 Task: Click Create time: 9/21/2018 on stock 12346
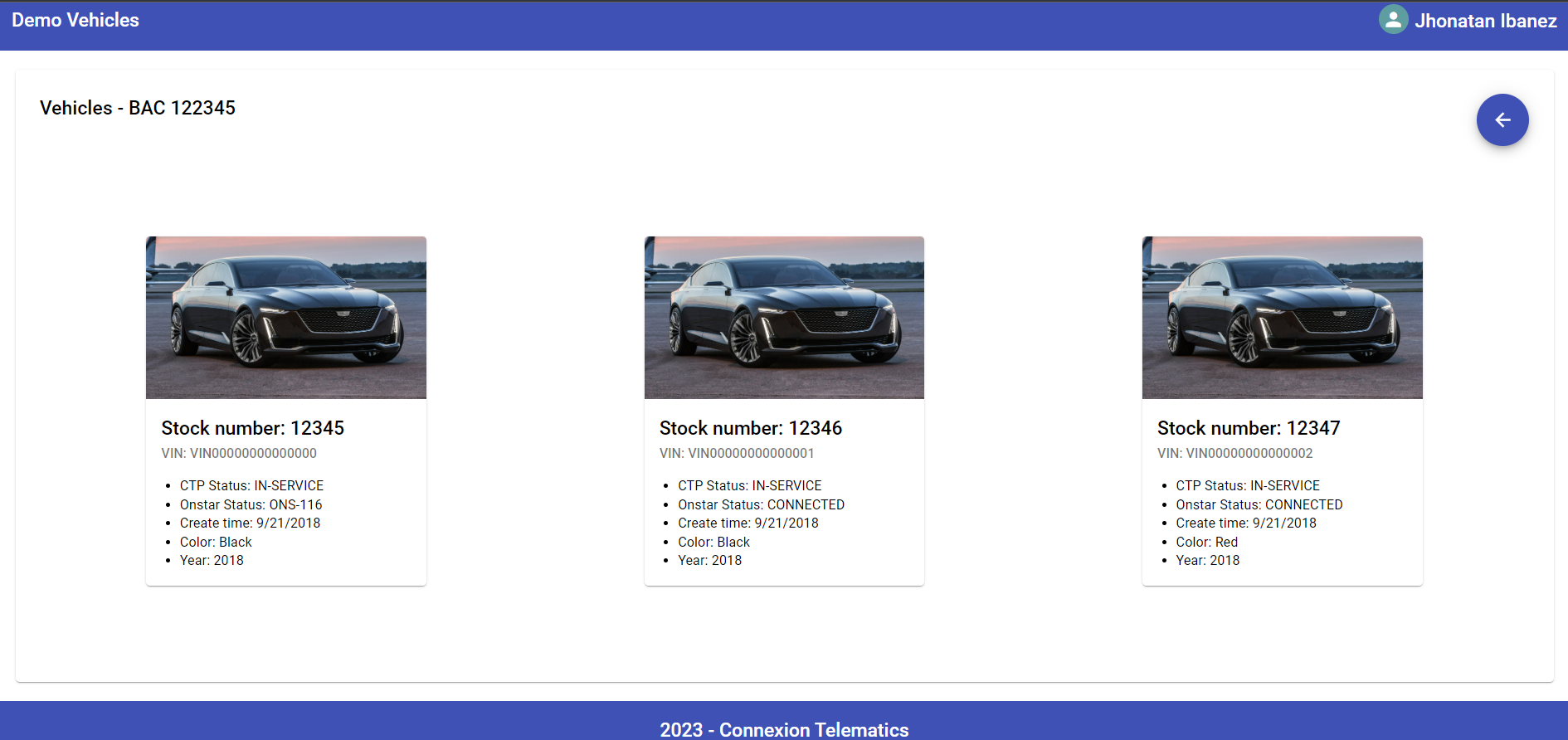(x=748, y=523)
